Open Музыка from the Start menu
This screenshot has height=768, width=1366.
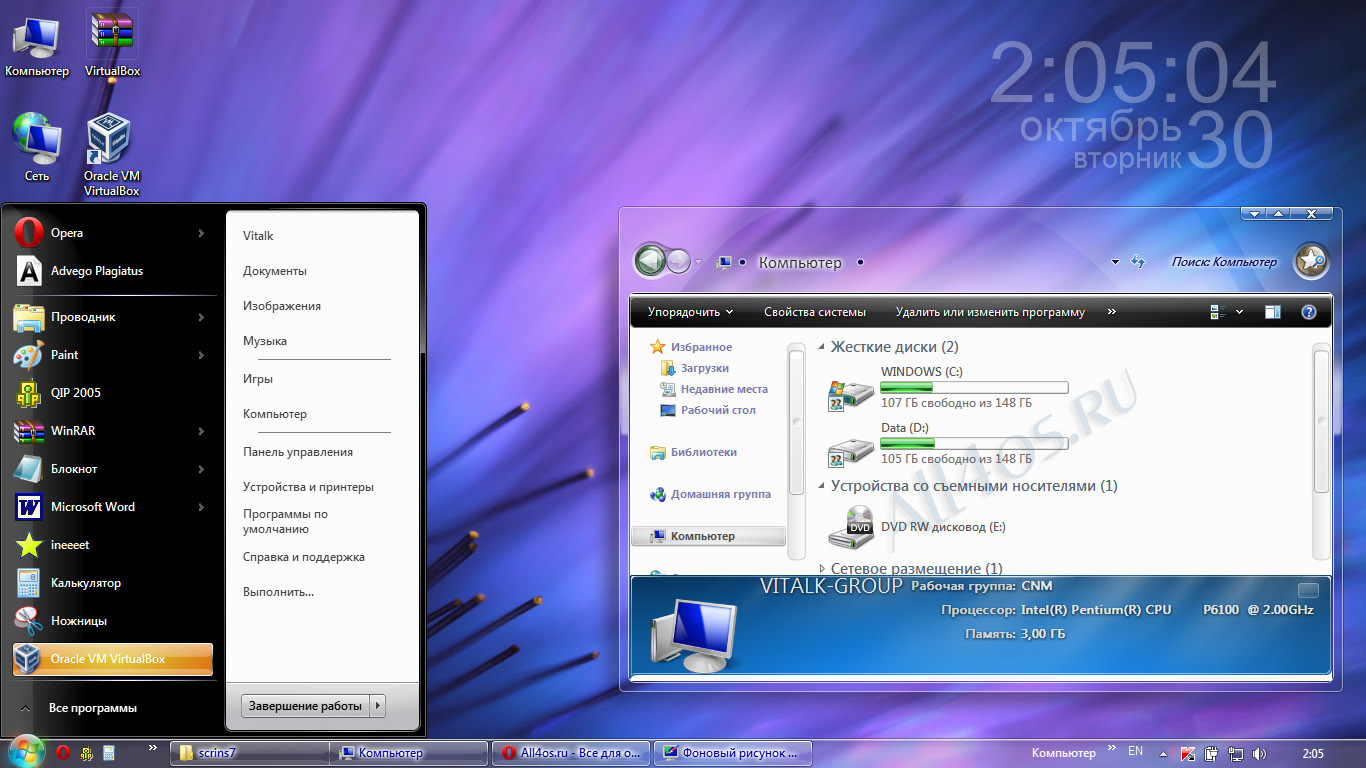[265, 341]
